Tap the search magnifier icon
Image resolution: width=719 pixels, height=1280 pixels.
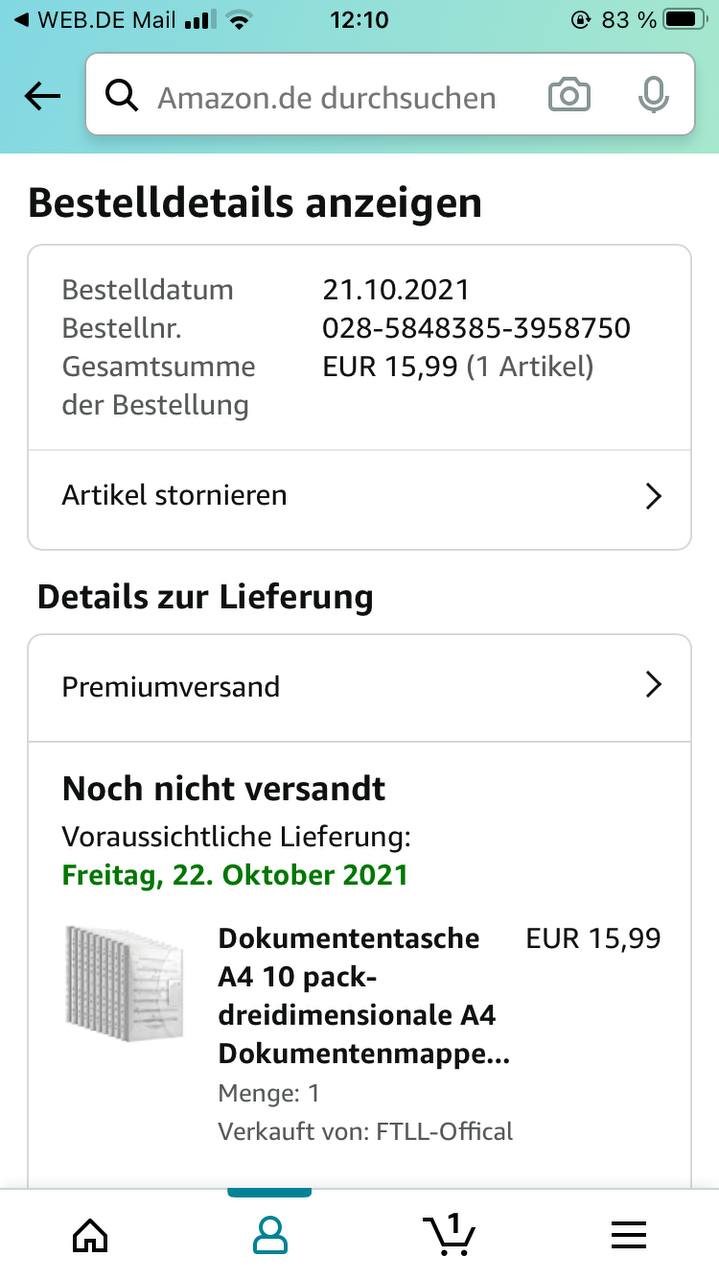pos(122,96)
